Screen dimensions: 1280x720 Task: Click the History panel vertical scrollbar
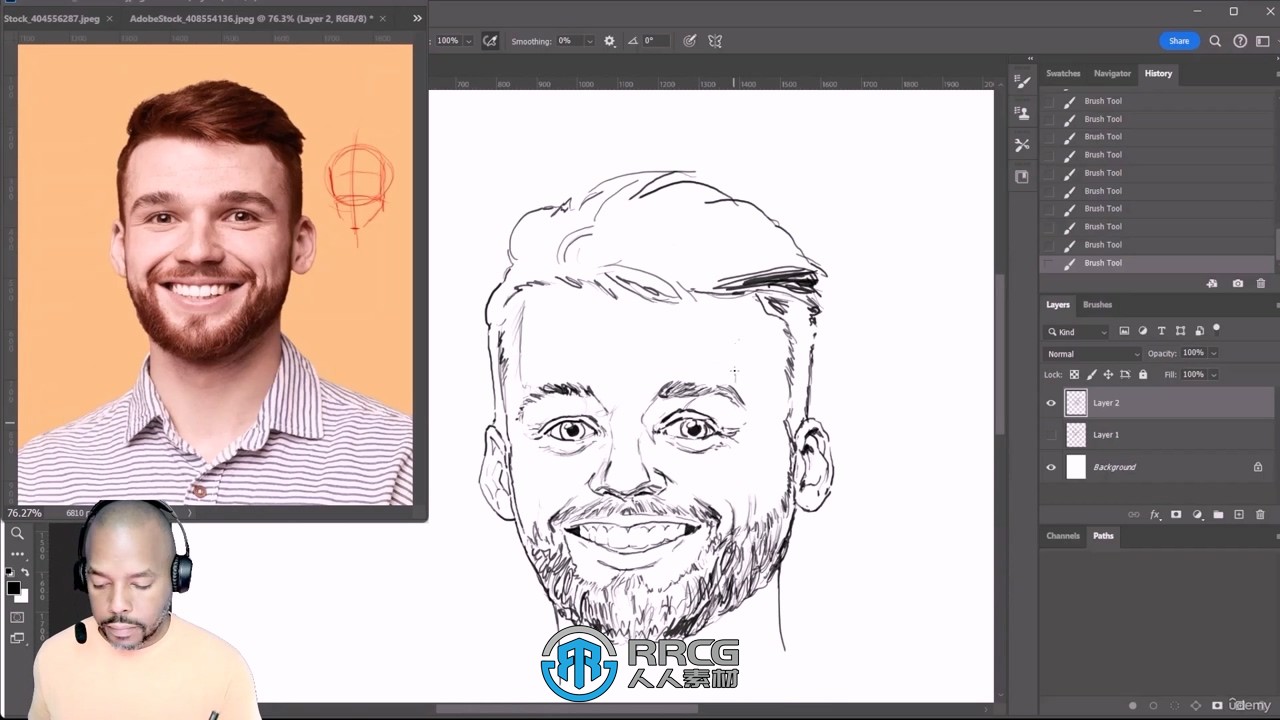(1276, 244)
